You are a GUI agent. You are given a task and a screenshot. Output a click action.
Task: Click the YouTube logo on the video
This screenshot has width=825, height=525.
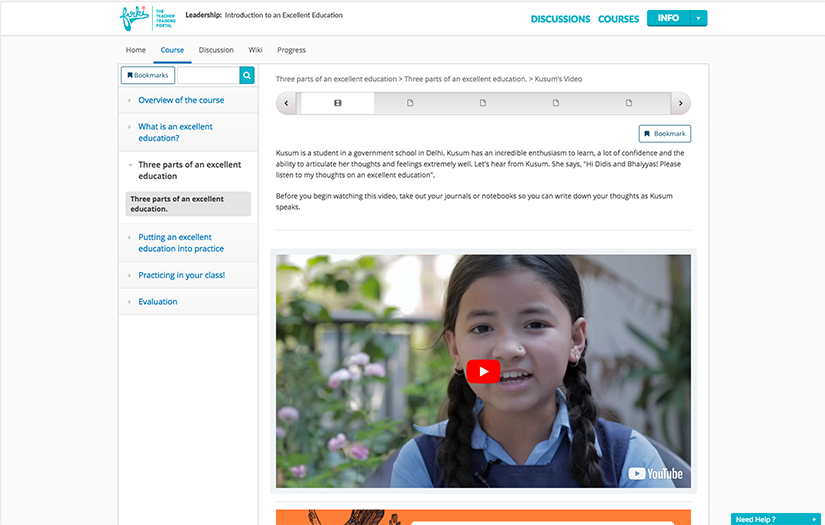click(x=655, y=473)
